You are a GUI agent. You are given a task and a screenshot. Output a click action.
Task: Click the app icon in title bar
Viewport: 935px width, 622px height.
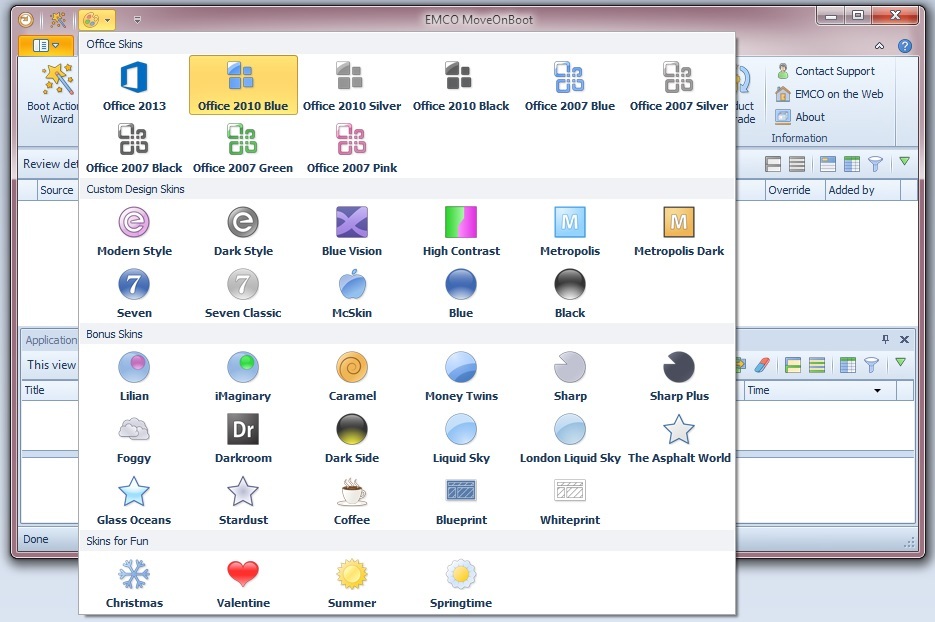pos(26,20)
